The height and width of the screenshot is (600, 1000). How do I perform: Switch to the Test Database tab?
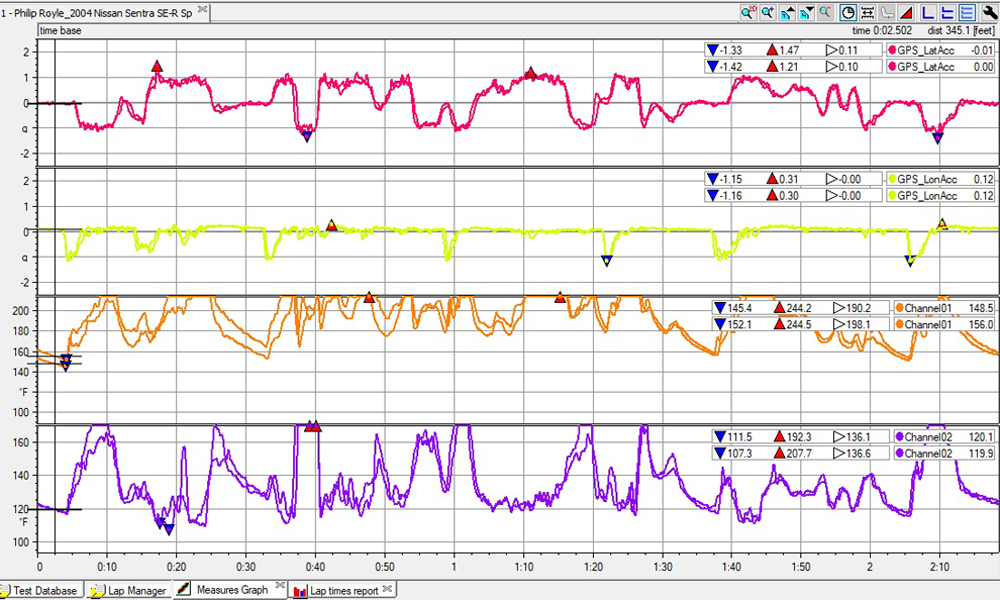click(x=42, y=591)
